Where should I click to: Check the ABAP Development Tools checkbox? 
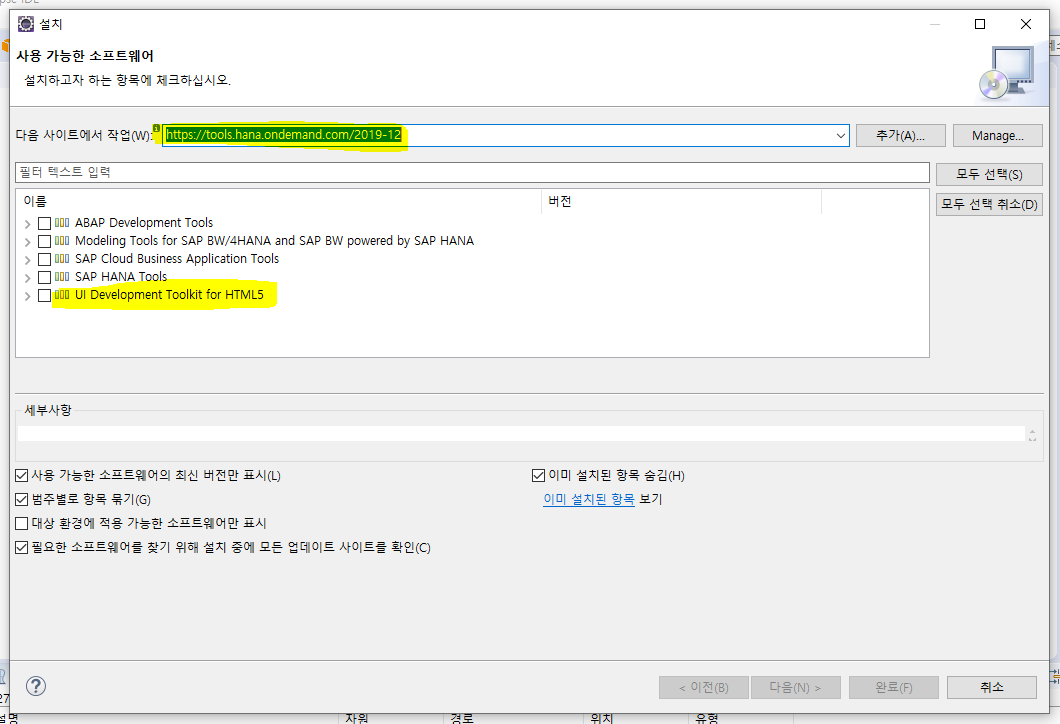(x=45, y=223)
